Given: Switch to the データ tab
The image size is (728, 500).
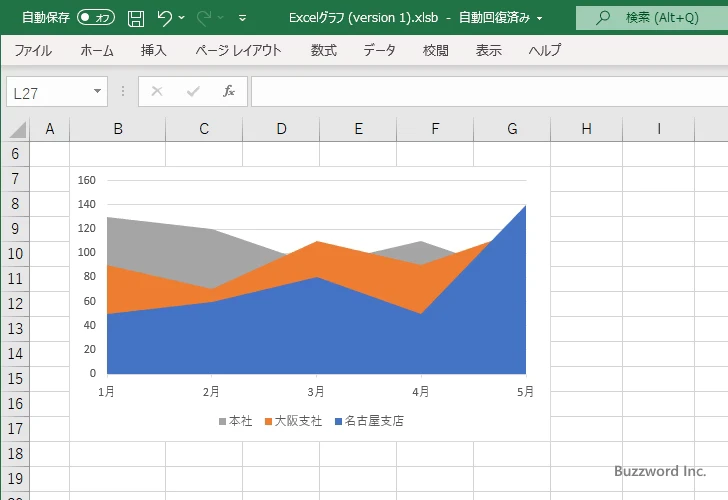Looking at the screenshot, I should [x=379, y=50].
